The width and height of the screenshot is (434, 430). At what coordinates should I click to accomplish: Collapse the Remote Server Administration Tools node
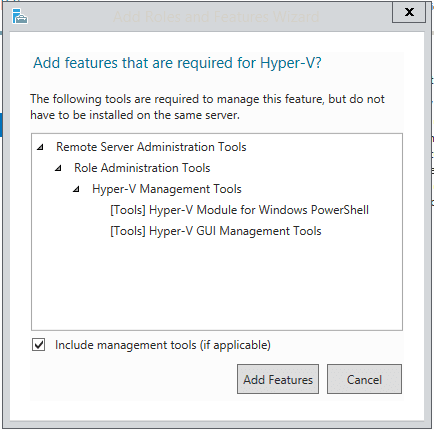[40, 147]
